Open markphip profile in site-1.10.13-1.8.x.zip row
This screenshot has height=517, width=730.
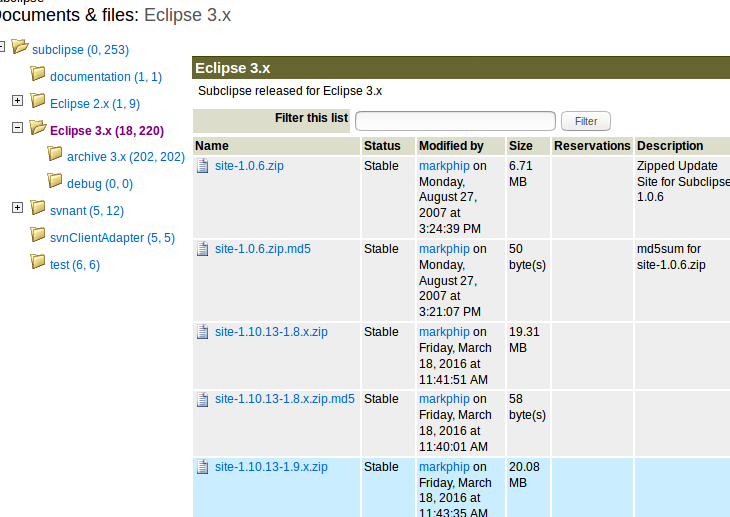[x=444, y=332]
